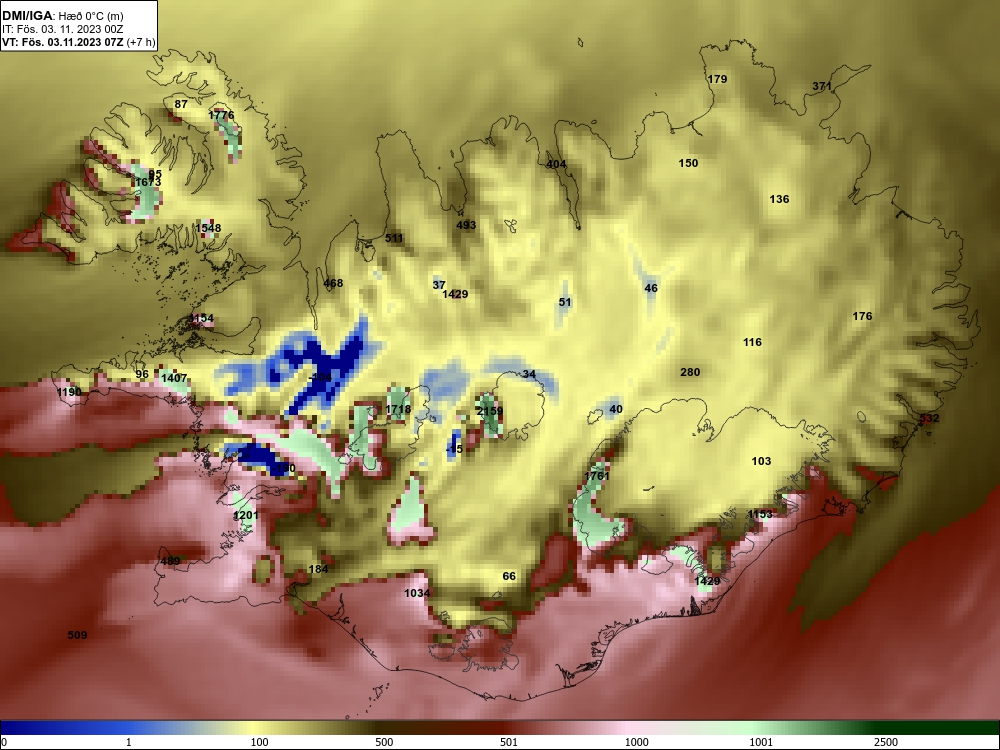Click the map value 493
1000x750 pixels.
(x=466, y=225)
